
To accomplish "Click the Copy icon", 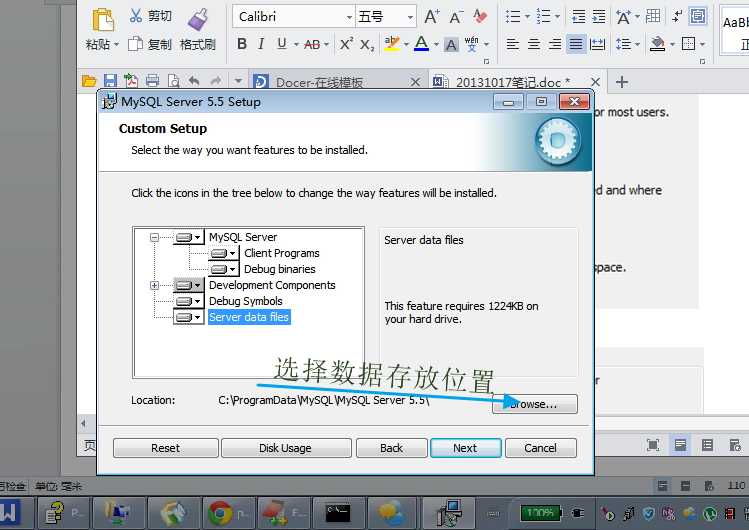I will pos(135,44).
